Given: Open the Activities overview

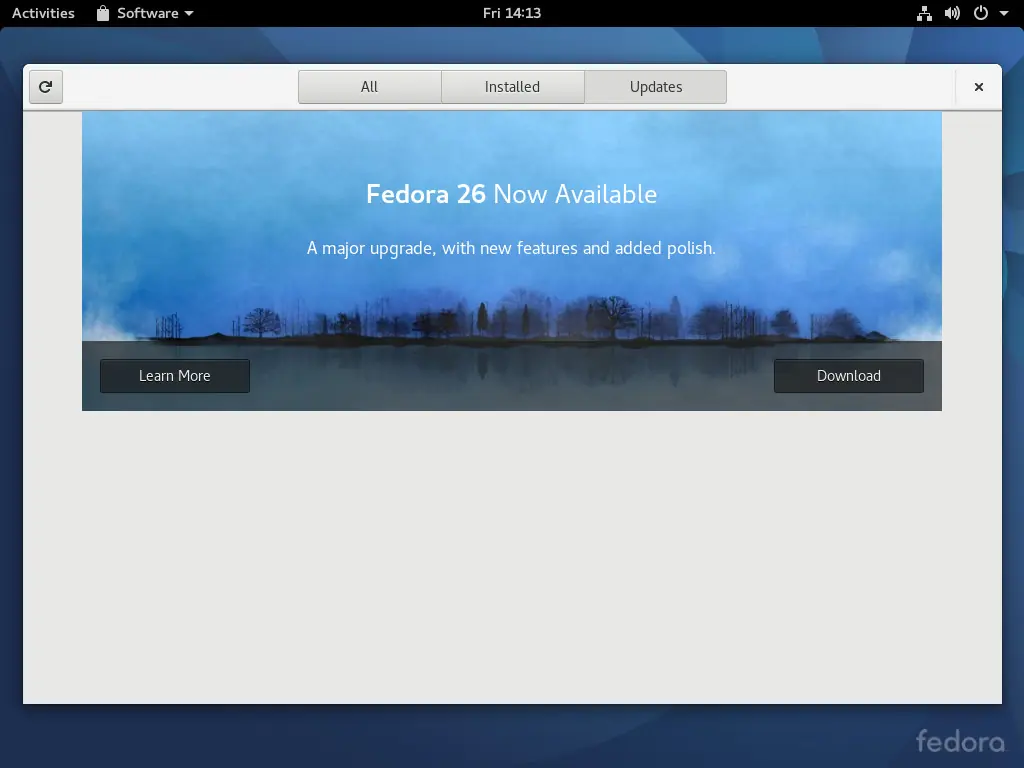Looking at the screenshot, I should pyautogui.click(x=43, y=13).
